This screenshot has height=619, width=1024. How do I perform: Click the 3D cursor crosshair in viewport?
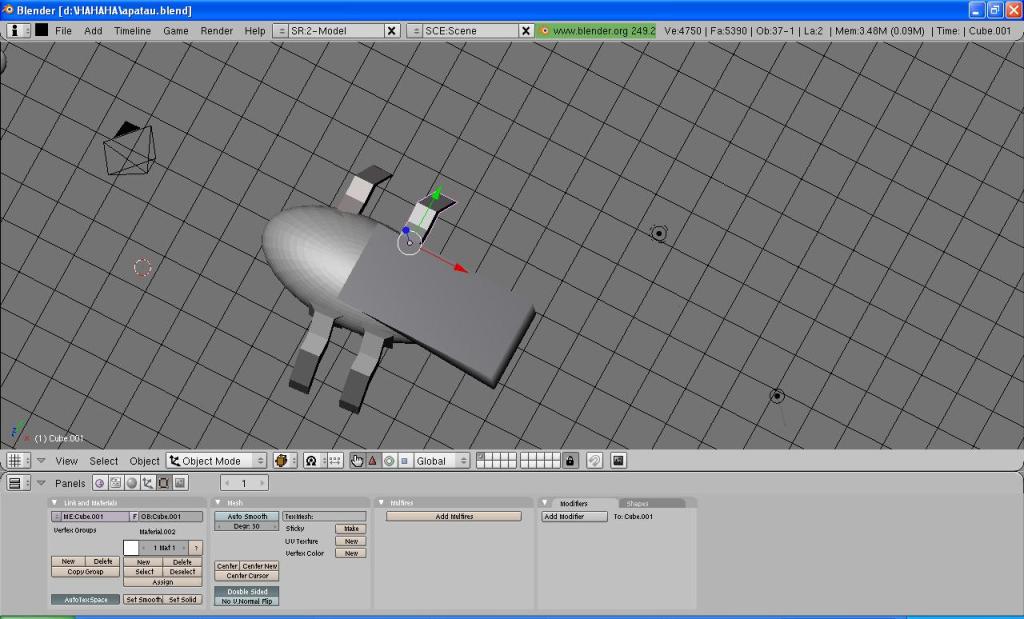142,267
